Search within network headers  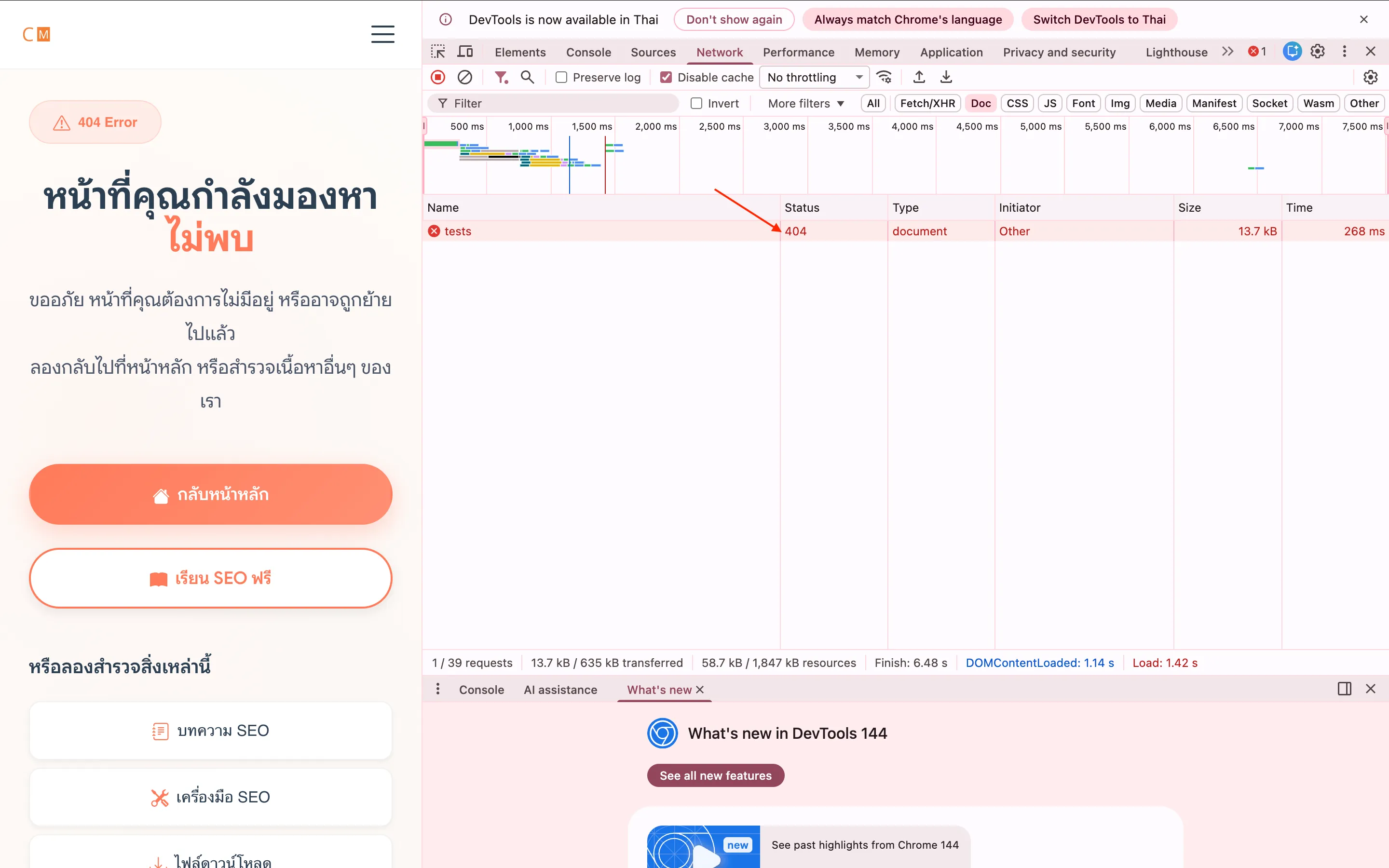tap(528, 77)
